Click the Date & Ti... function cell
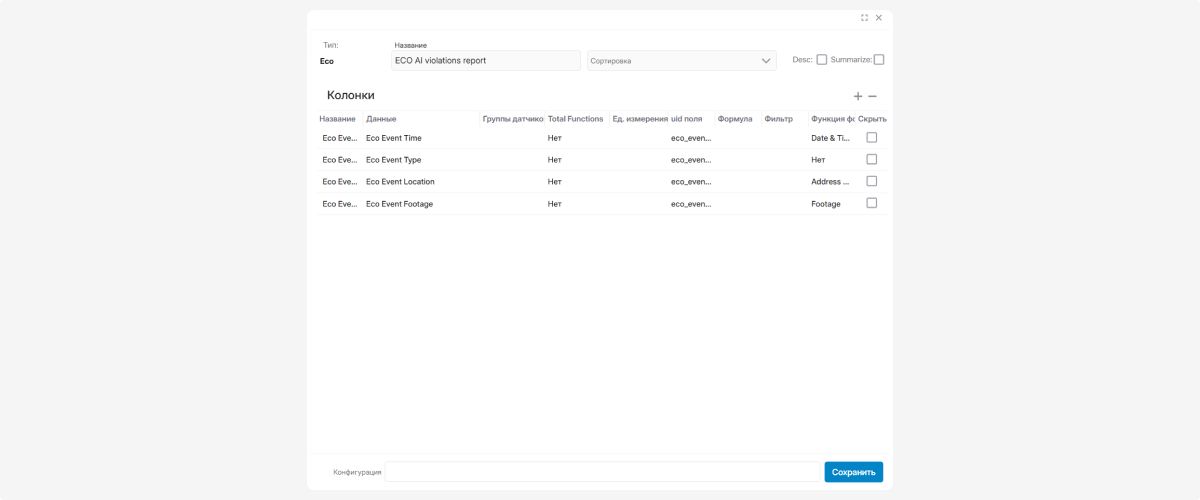 point(830,138)
